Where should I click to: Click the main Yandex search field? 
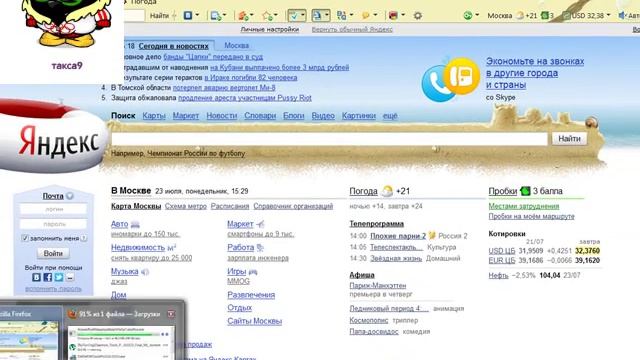click(x=329, y=139)
